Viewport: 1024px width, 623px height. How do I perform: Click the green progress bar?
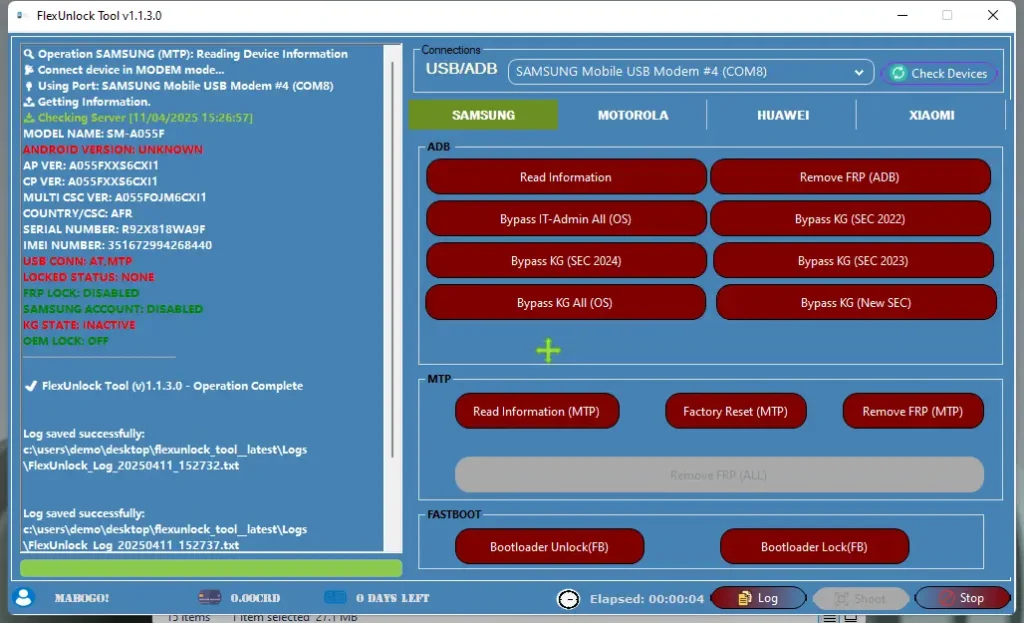(211, 568)
